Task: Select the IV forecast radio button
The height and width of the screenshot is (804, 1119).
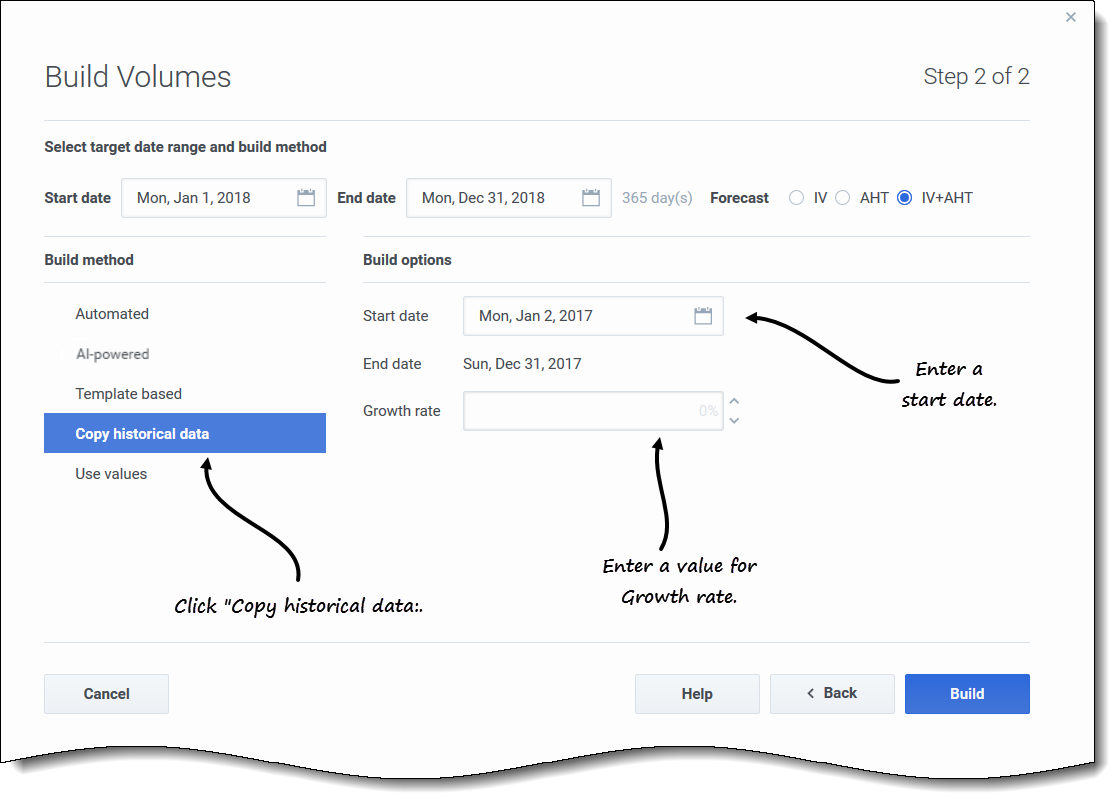Action: pyautogui.click(x=797, y=198)
